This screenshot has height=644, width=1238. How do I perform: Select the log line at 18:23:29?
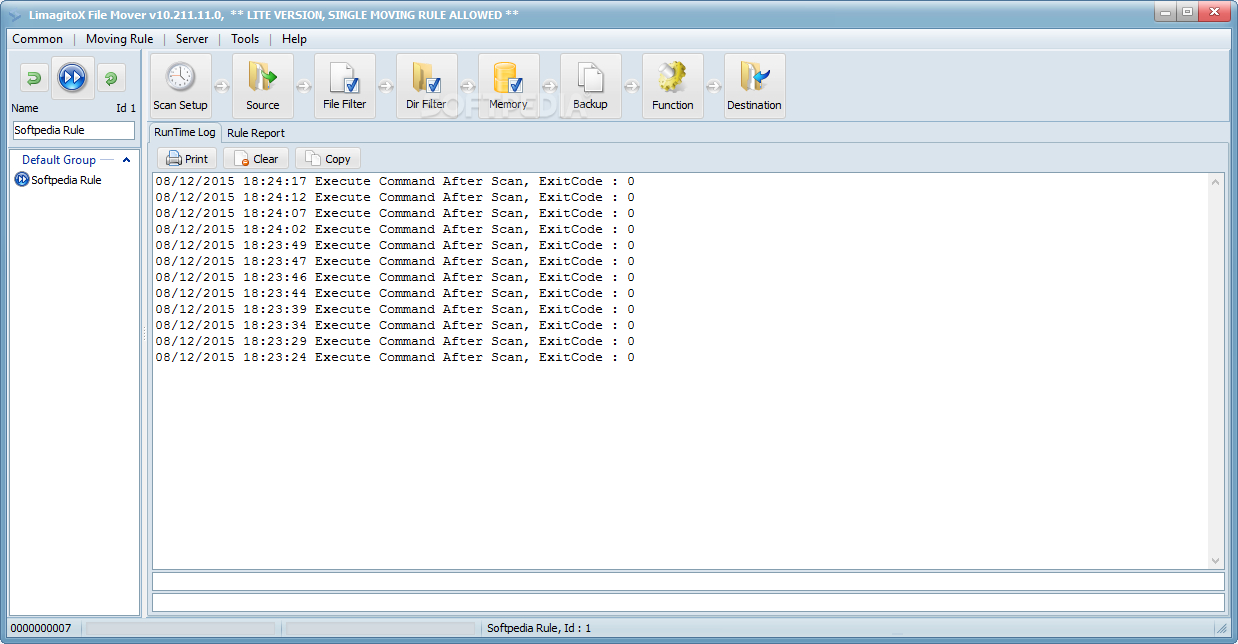coord(395,341)
